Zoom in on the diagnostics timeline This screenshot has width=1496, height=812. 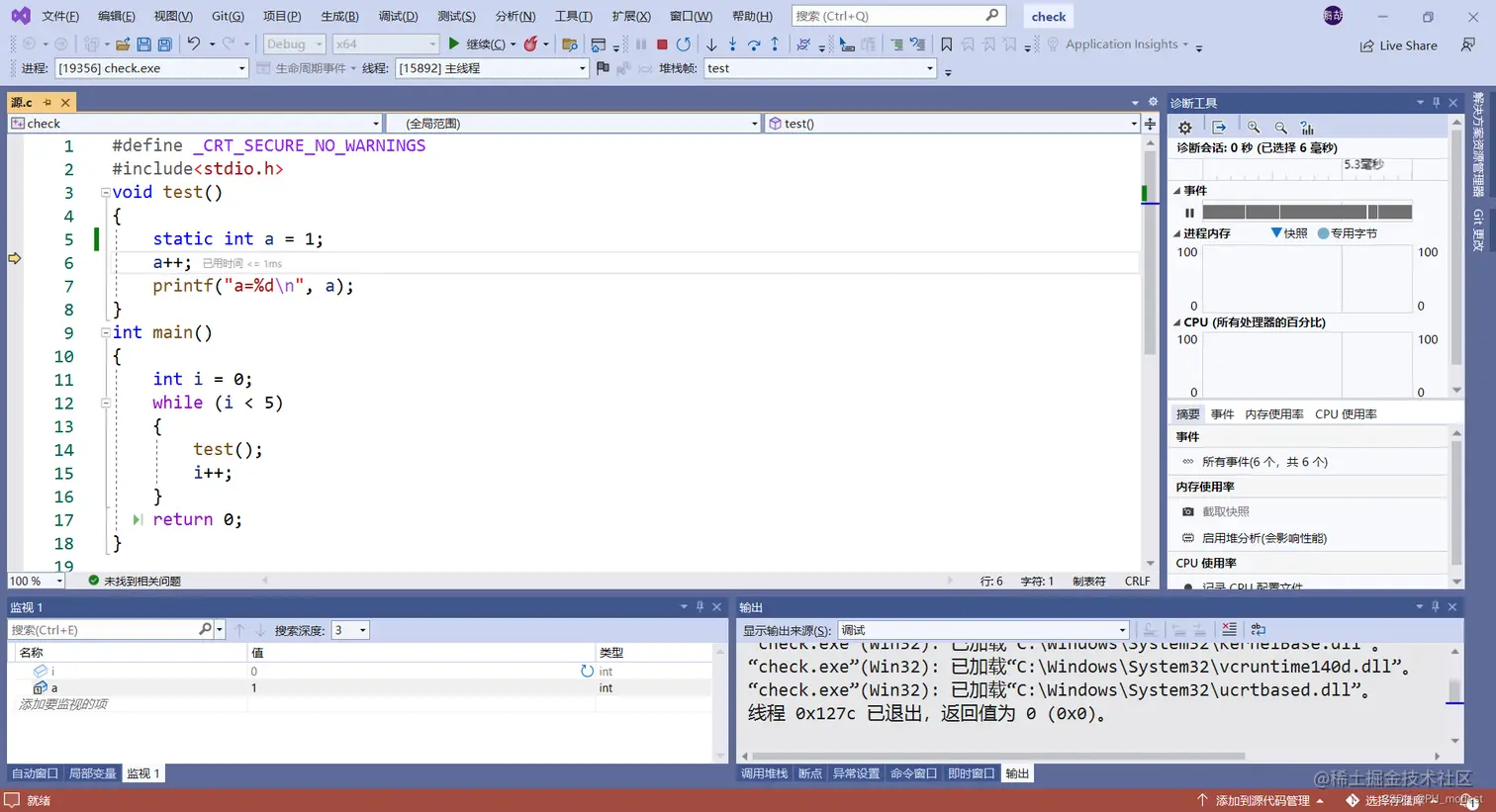click(1254, 128)
